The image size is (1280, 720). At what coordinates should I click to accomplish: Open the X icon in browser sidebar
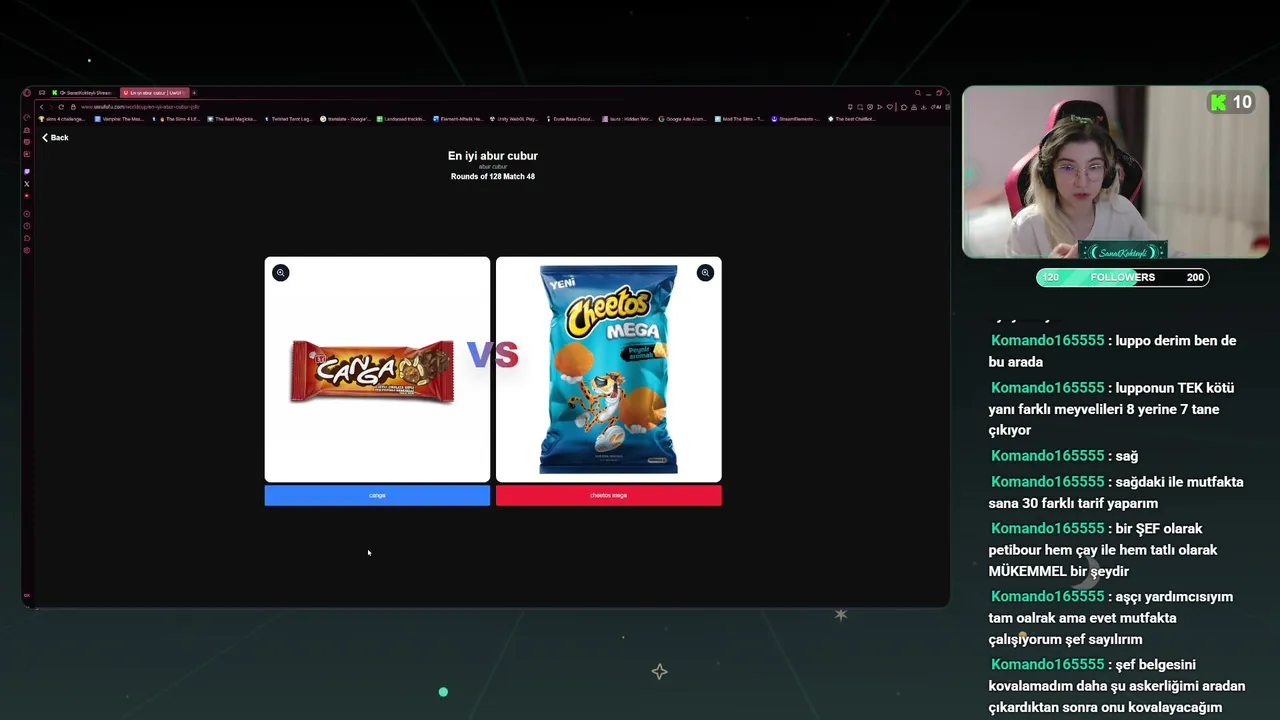[27, 184]
